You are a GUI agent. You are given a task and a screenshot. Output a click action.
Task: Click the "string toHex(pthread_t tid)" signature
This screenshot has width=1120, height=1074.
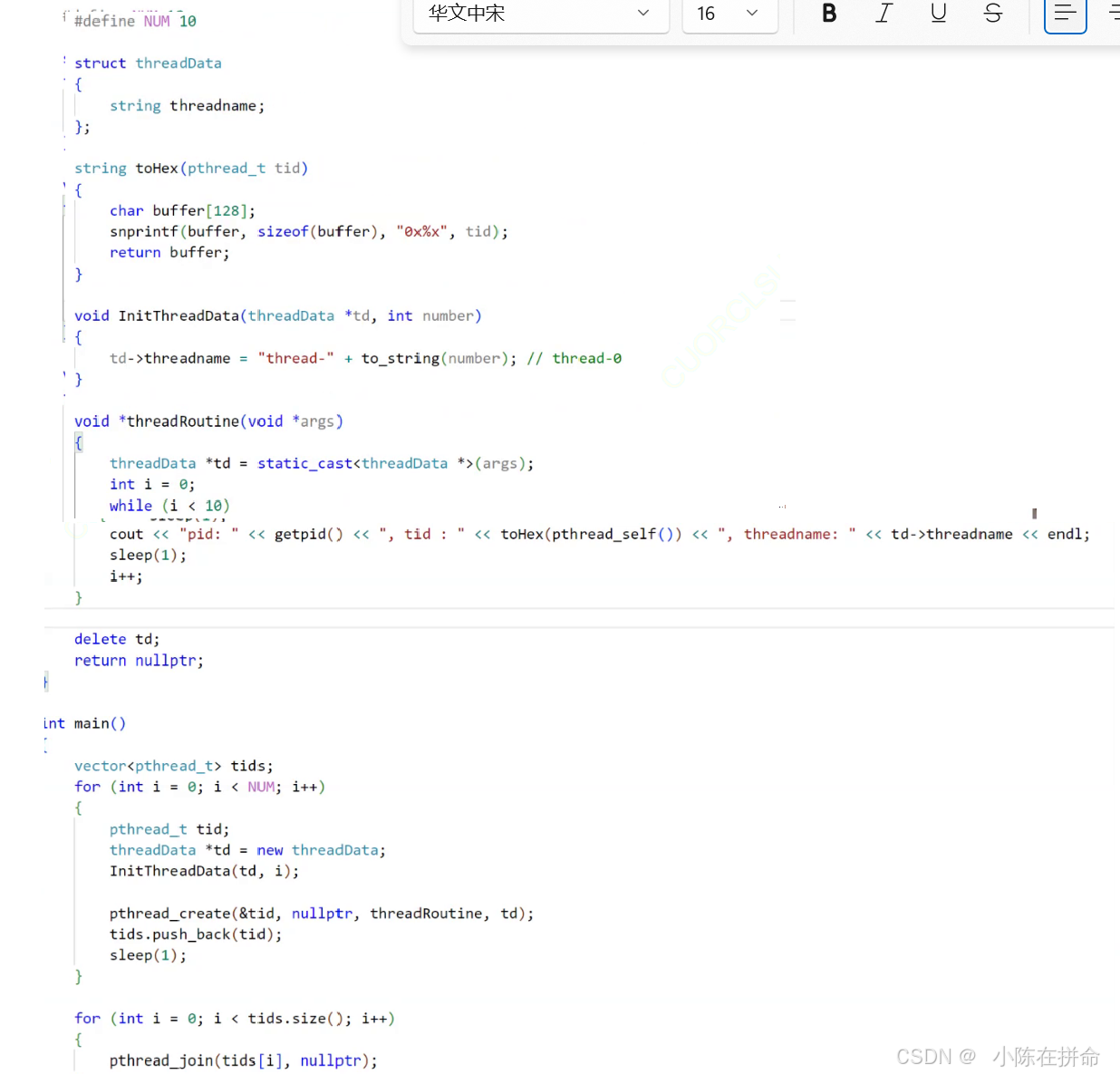[x=191, y=169]
